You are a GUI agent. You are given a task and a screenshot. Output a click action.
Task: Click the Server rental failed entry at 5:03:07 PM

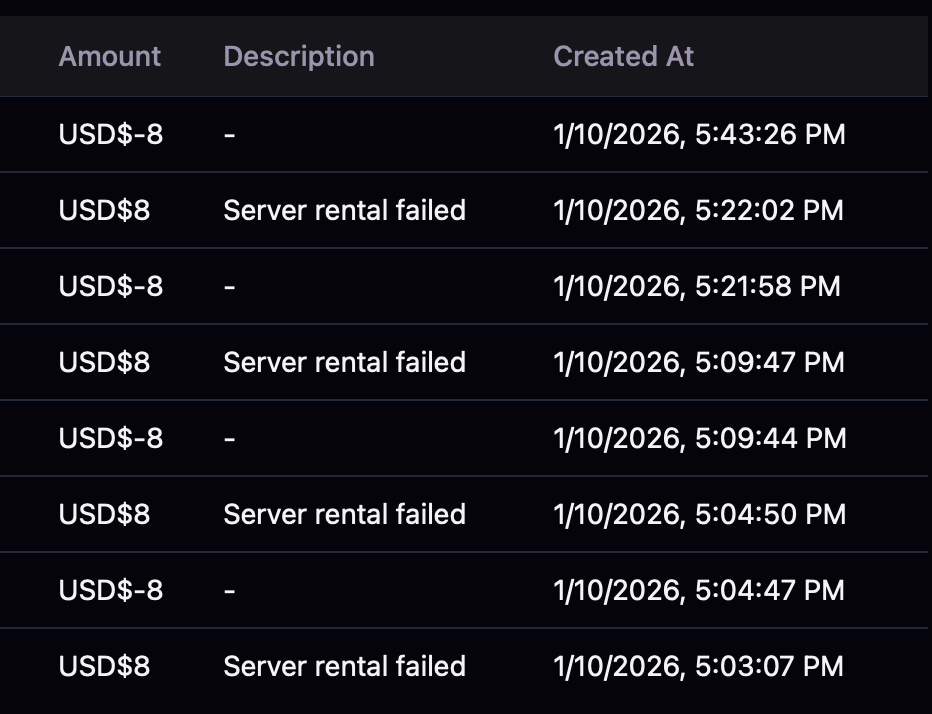point(345,666)
